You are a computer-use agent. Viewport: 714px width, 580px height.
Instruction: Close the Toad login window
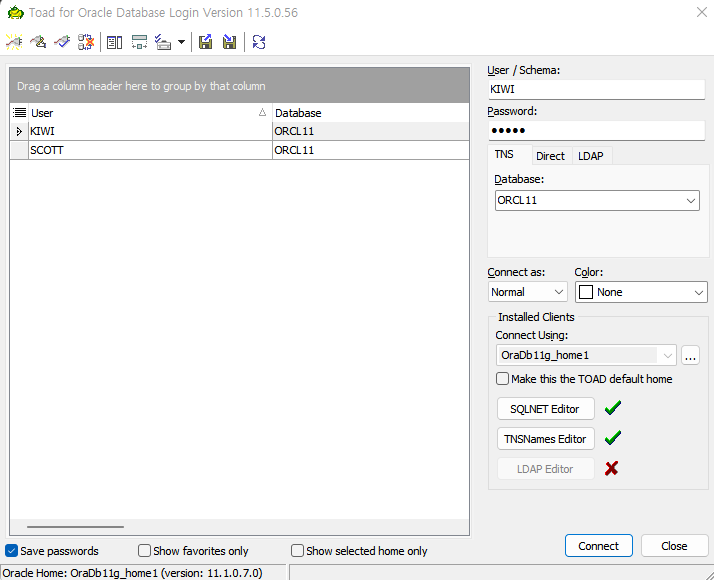[702, 12]
